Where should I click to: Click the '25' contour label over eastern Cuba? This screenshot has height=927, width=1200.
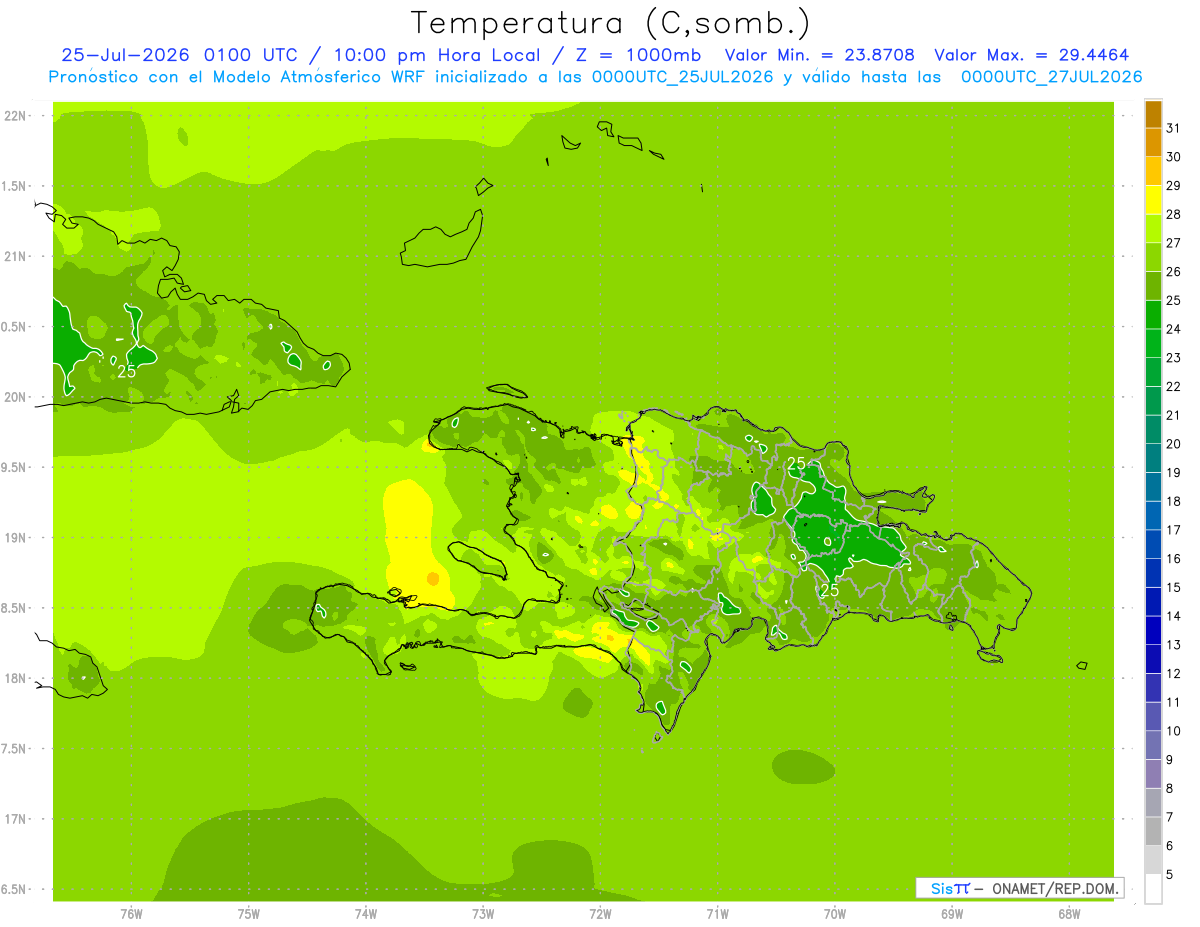click(x=127, y=371)
